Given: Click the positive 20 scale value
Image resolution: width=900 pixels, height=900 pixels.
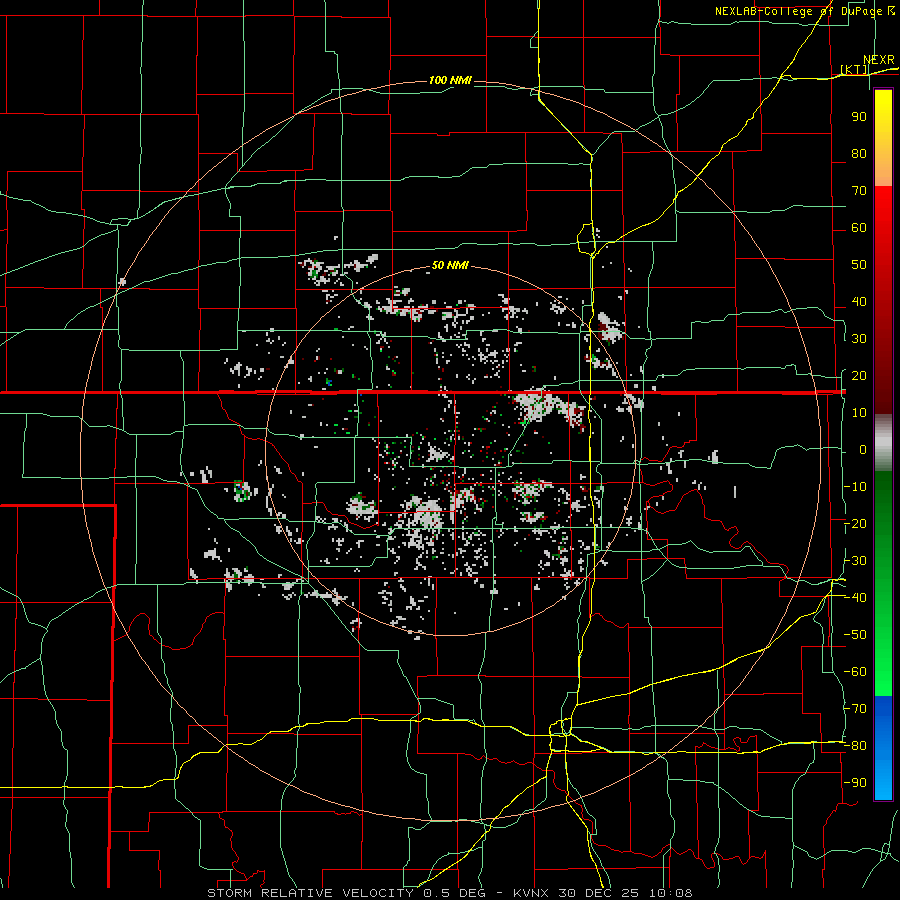Looking at the screenshot, I should [x=859, y=376].
